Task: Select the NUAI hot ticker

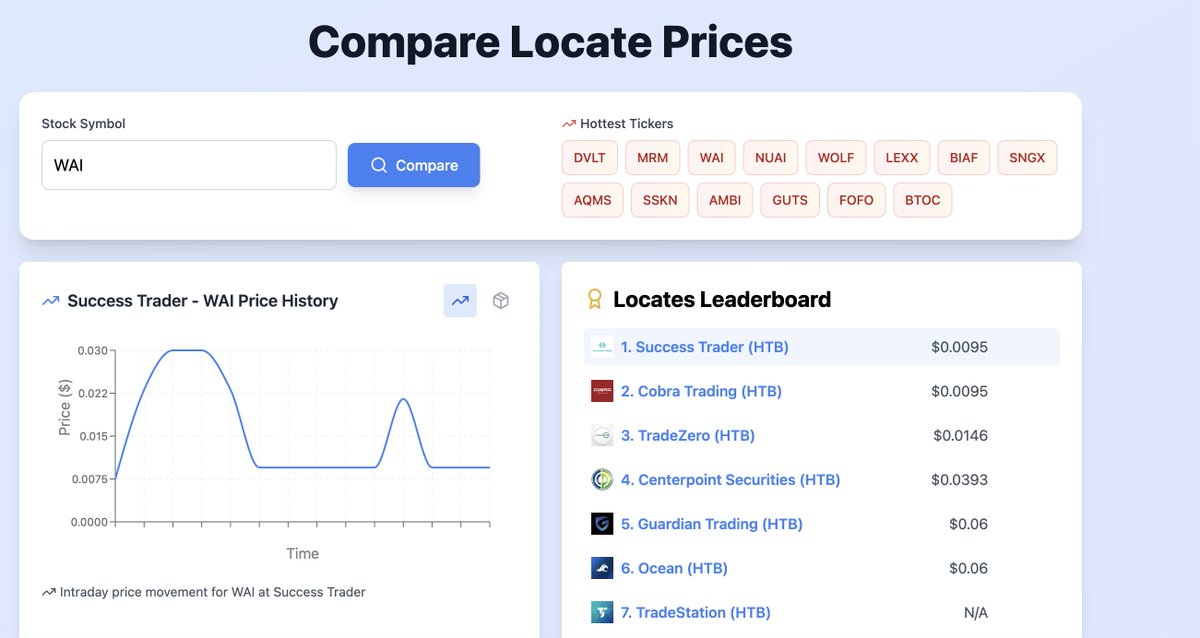Action: (771, 158)
